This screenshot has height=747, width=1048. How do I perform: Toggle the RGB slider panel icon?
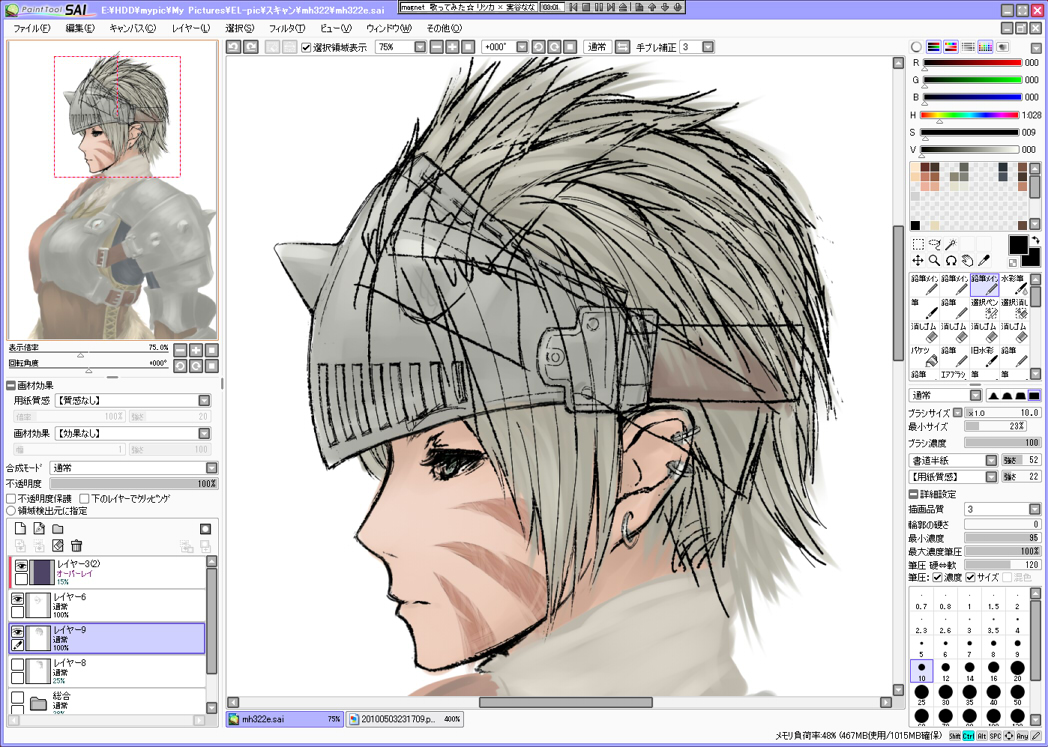coord(934,47)
